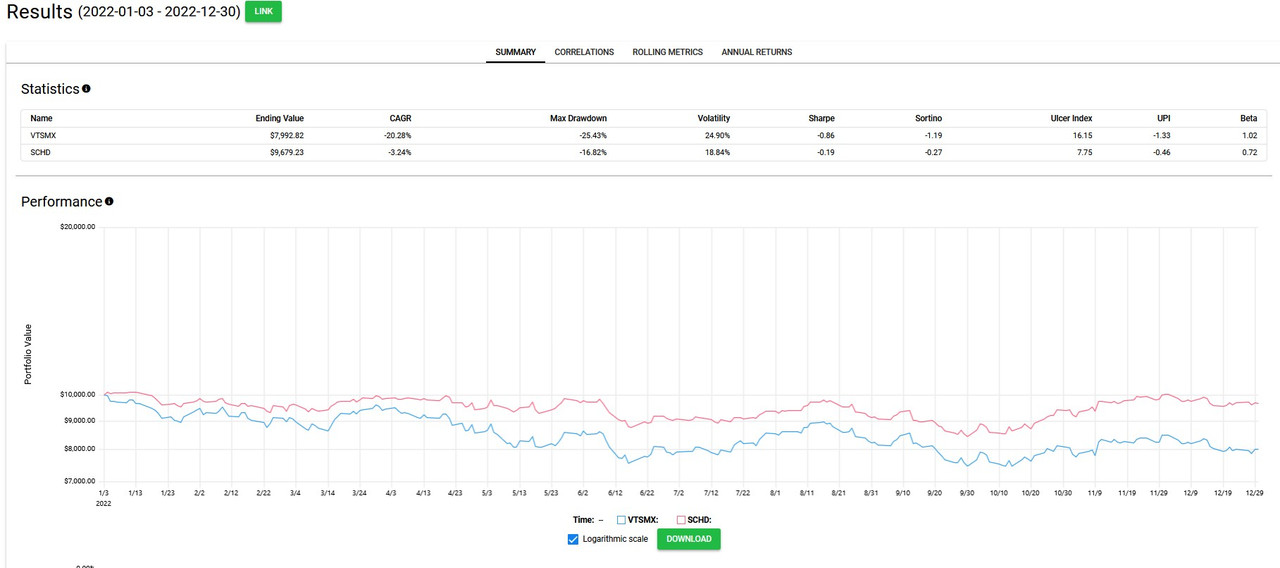Click the green LINK button
The width and height of the screenshot is (1280, 568).
coord(263,12)
